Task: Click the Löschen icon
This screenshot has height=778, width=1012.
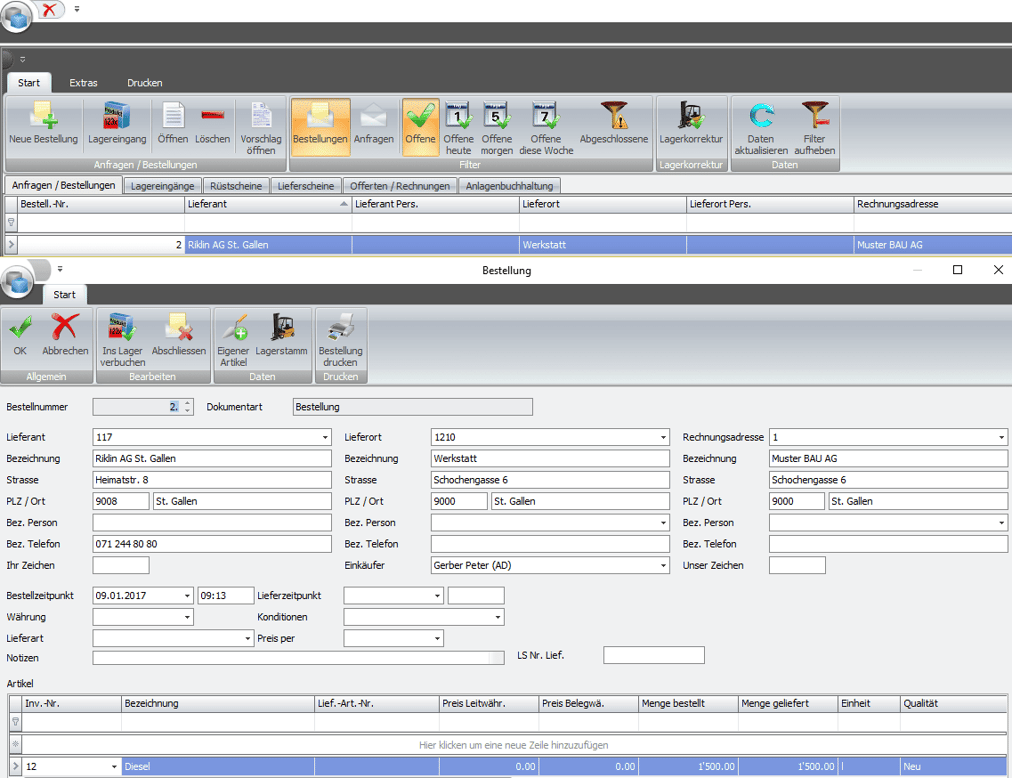Action: [212, 123]
